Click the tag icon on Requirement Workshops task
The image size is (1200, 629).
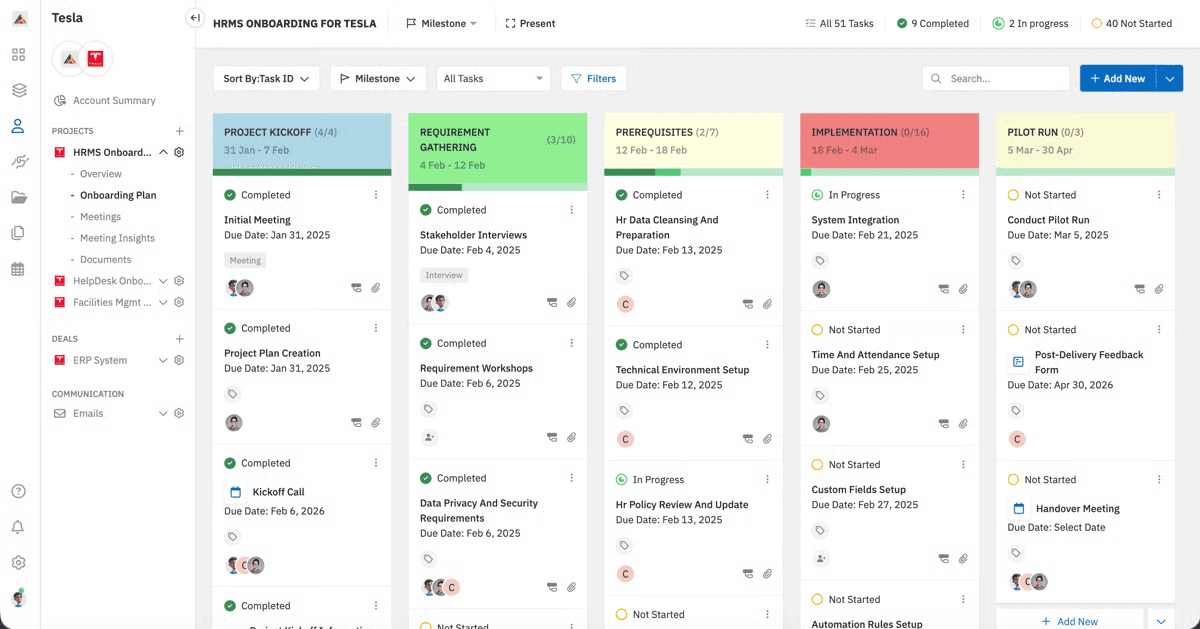(428, 409)
